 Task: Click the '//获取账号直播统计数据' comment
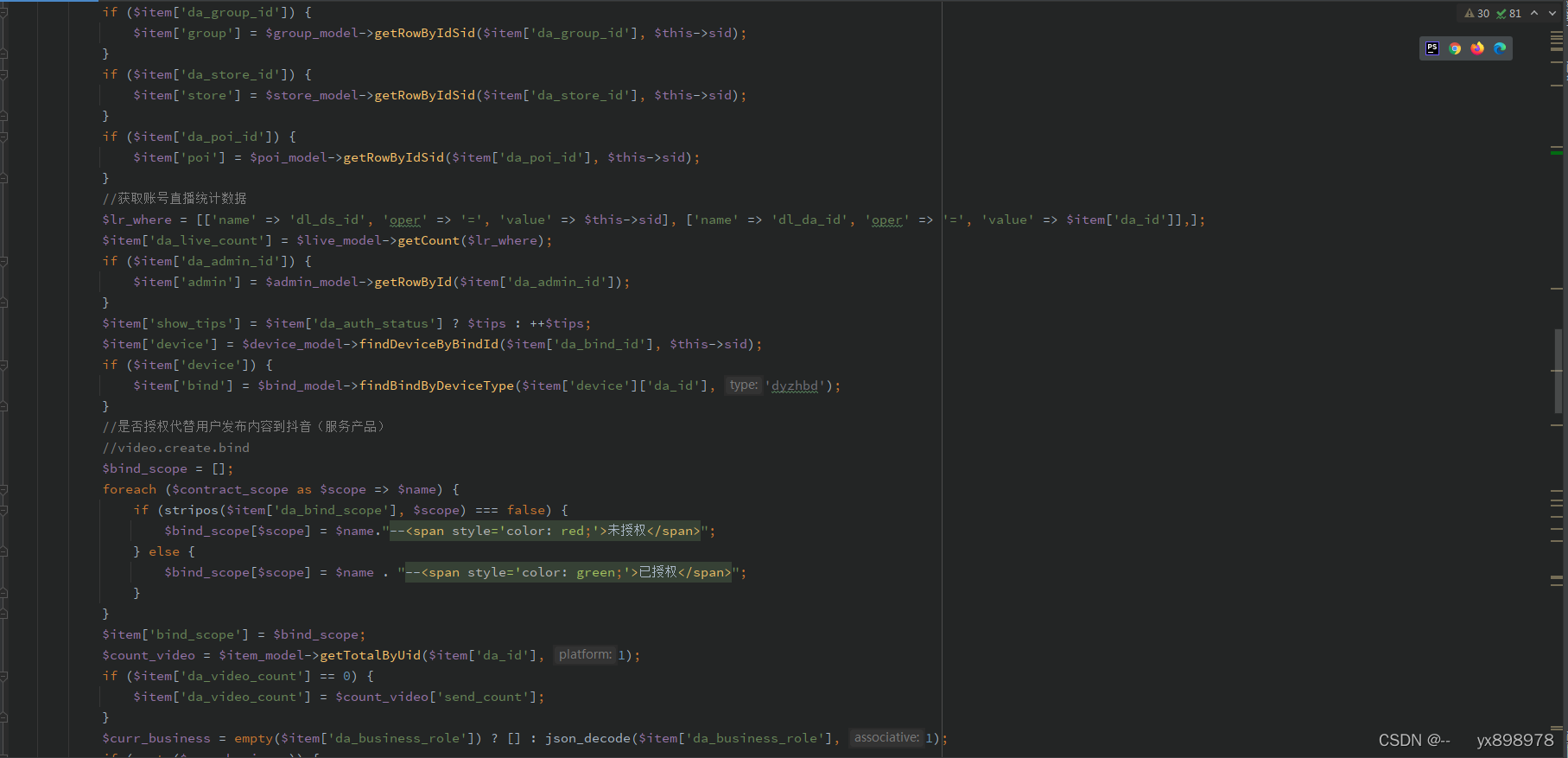tap(175, 199)
